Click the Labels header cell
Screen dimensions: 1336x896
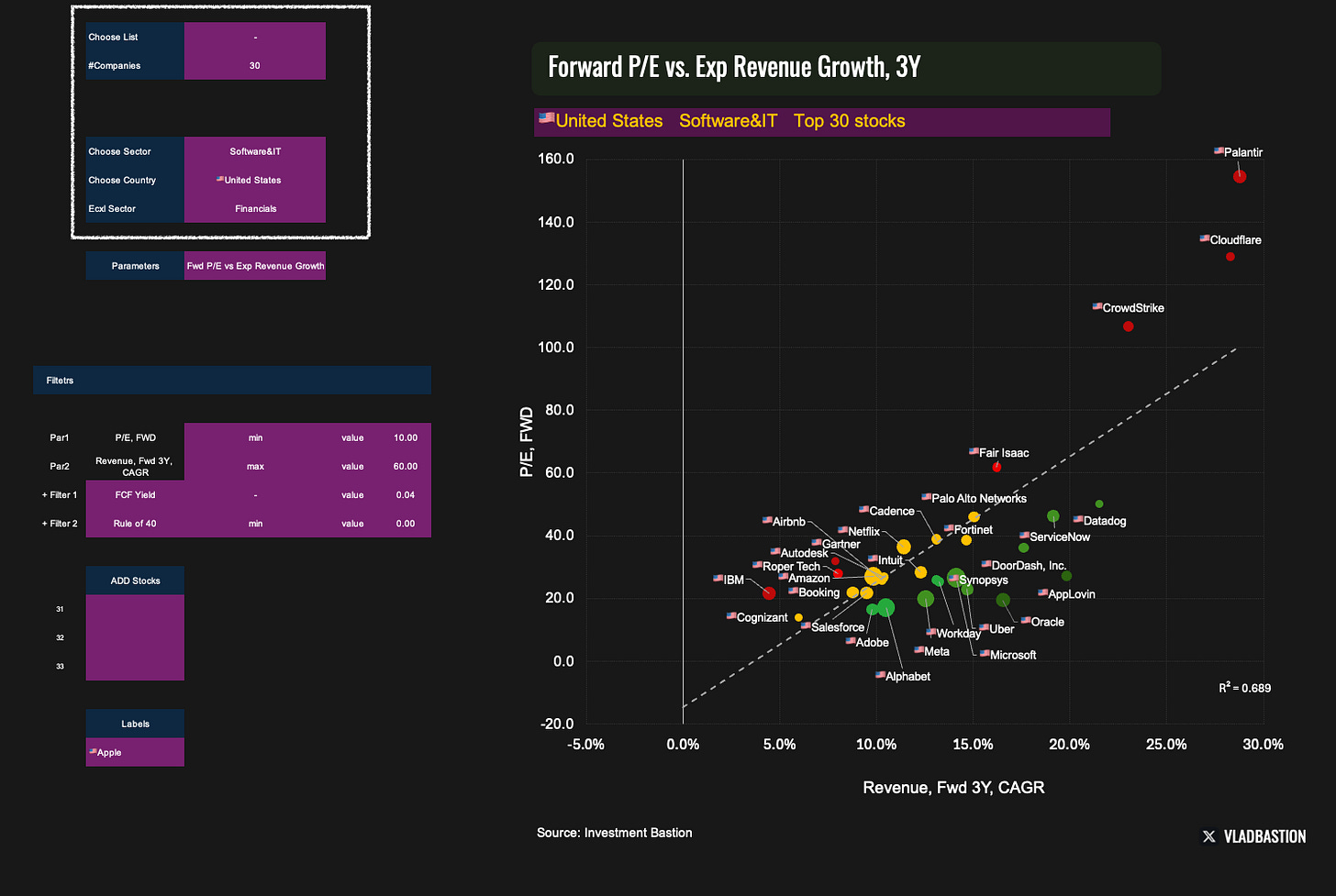[x=135, y=724]
